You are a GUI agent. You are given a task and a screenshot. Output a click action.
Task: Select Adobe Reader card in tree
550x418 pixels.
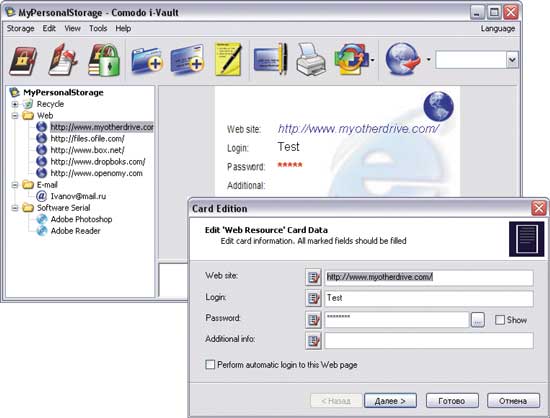[75, 231]
